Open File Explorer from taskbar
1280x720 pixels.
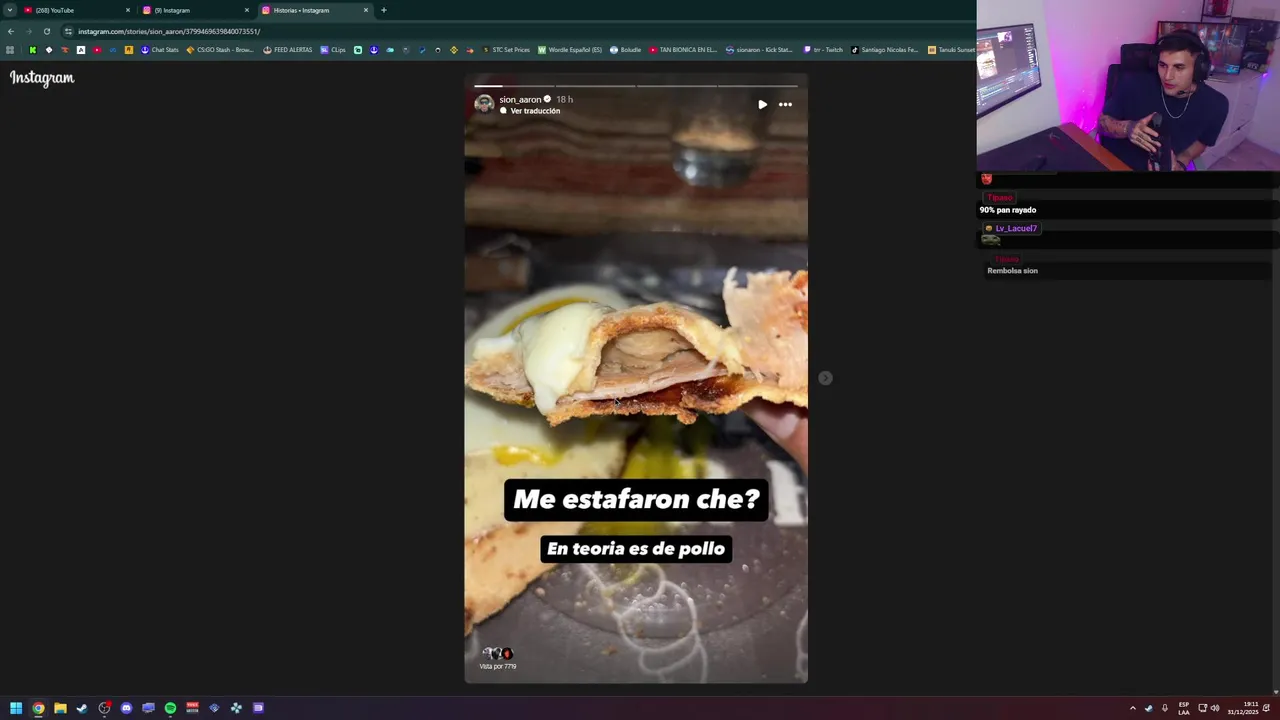click(60, 708)
